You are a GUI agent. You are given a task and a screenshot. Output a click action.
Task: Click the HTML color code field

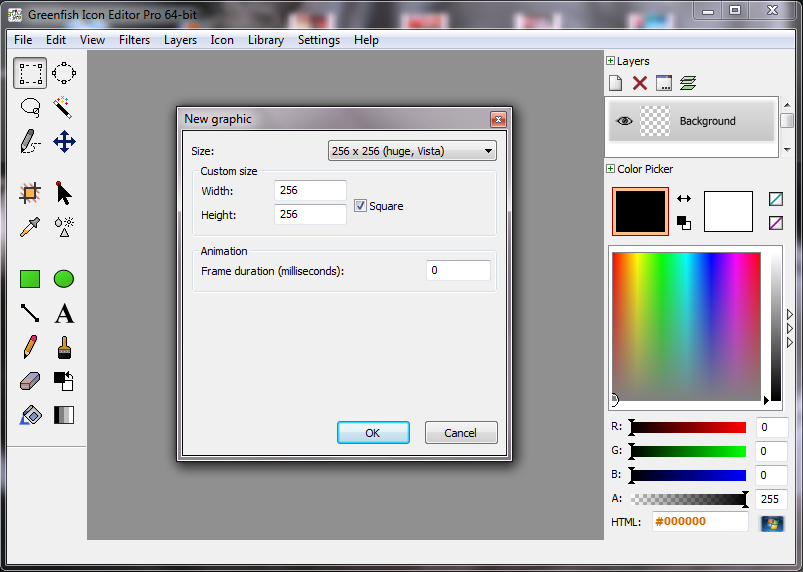[x=700, y=522]
